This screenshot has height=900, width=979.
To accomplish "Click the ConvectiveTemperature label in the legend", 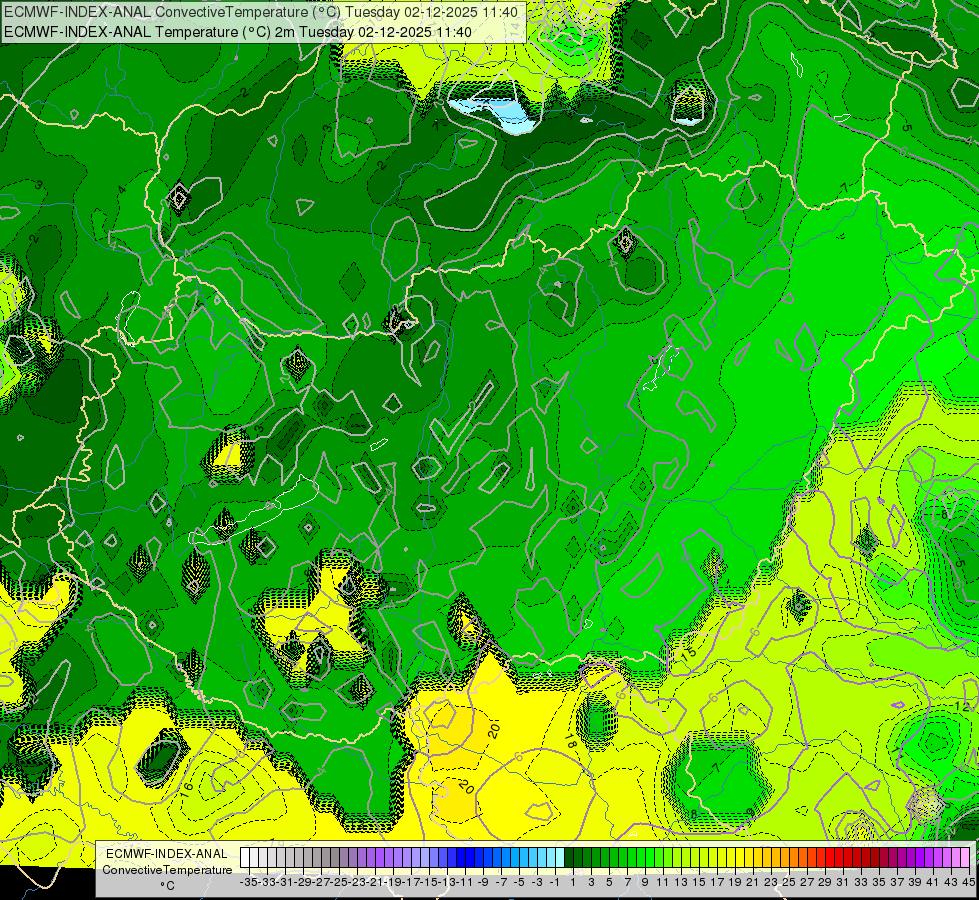I will [167, 869].
